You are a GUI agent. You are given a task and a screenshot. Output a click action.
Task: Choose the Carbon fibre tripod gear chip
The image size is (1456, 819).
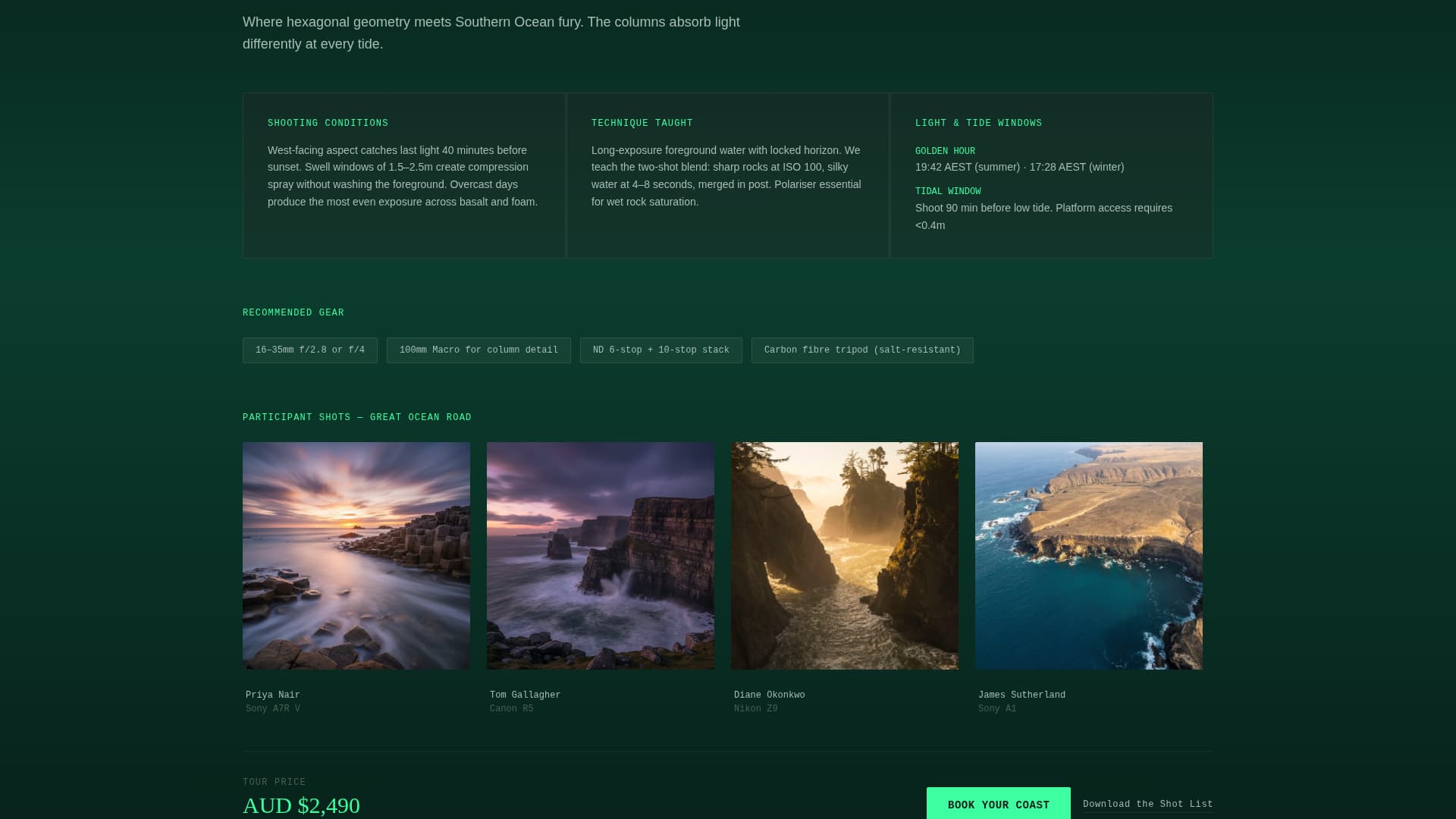(x=862, y=350)
